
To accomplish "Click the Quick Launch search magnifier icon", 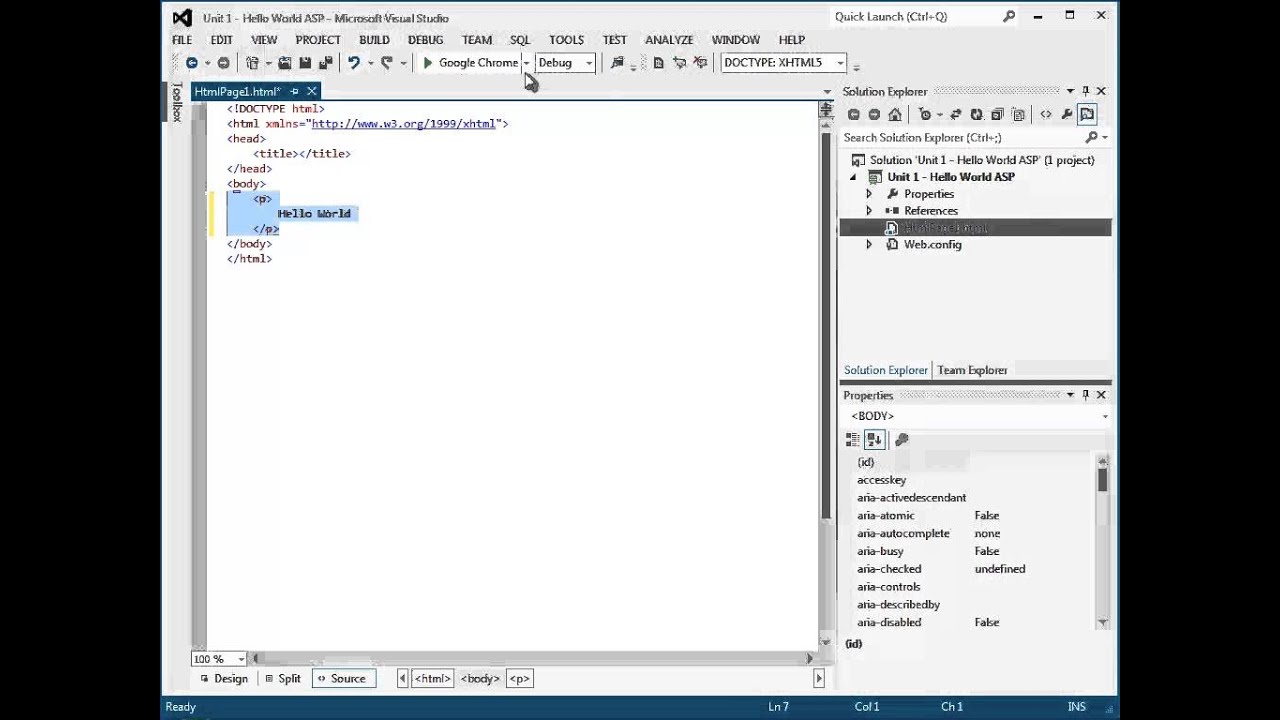I will [x=1009, y=16].
